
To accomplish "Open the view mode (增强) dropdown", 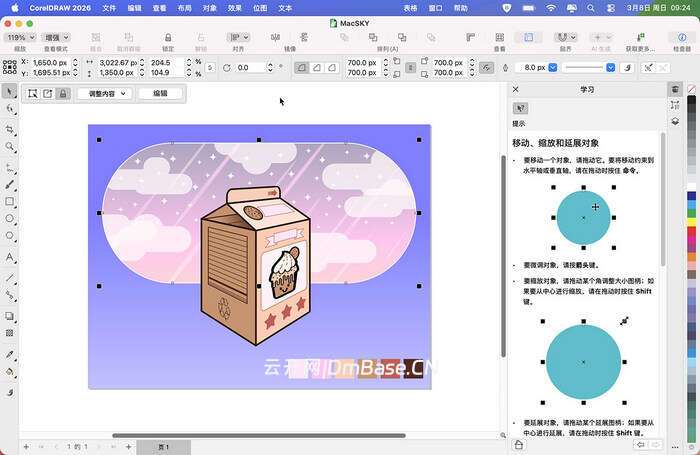I will [56, 38].
